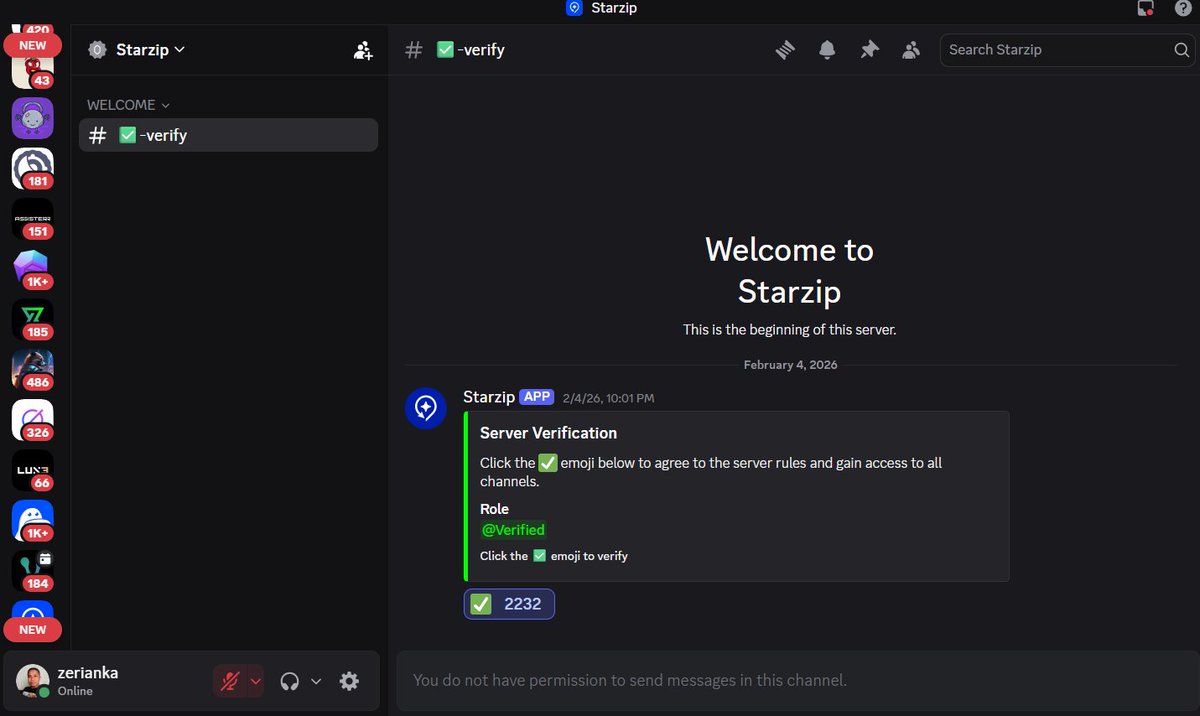Click the @Verified role mention
Screen dimensions: 1200x716
[x=513, y=530]
